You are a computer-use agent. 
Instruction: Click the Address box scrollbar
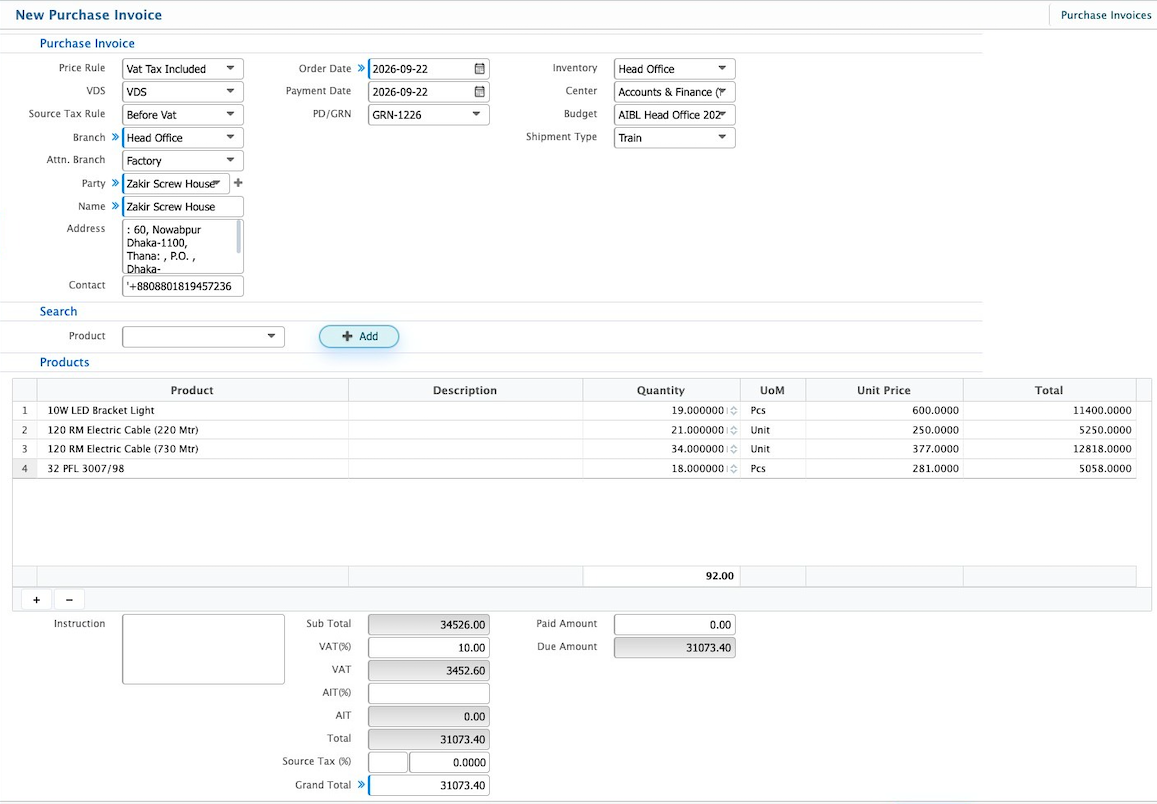click(x=238, y=238)
